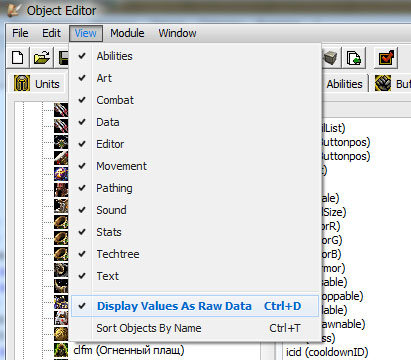411x360 pixels.
Task: Open the Edit menu
Action: point(51,33)
